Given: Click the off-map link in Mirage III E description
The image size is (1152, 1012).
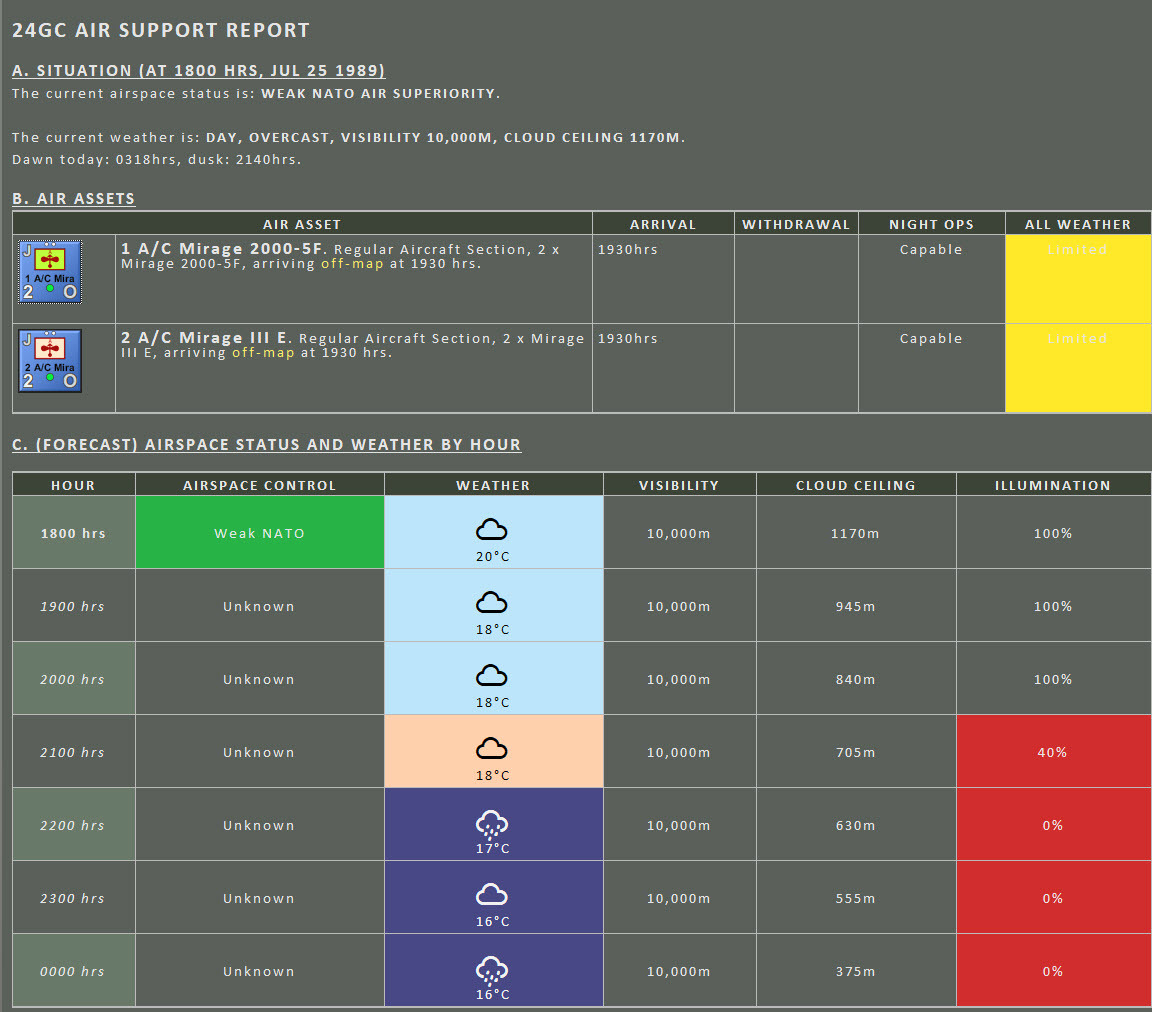Looking at the screenshot, I should point(263,353).
